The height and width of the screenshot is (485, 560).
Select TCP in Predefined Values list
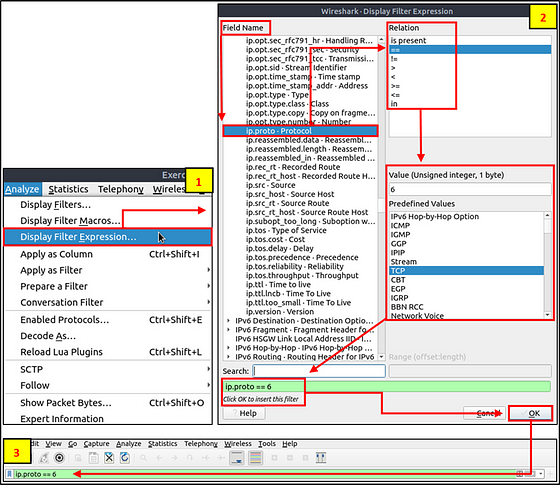[x=466, y=271]
